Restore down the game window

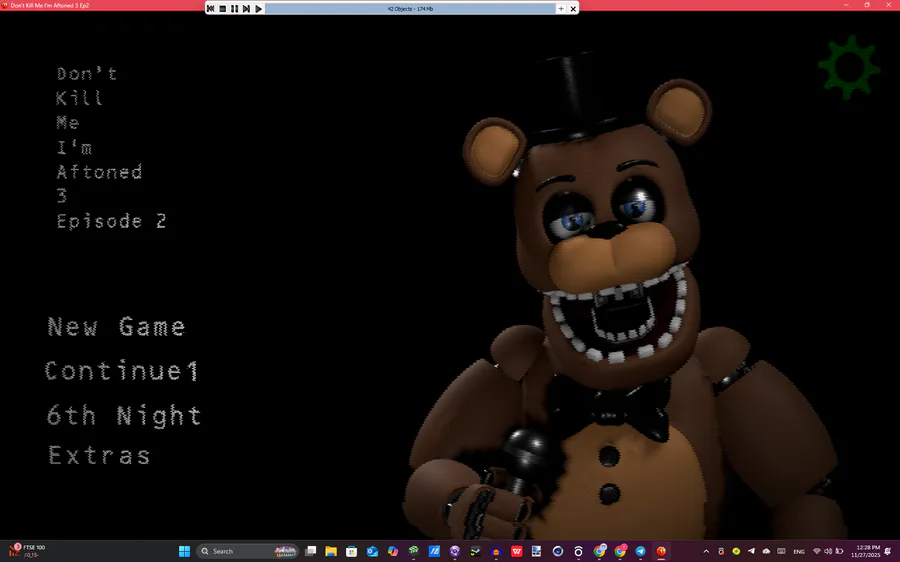(867, 5)
